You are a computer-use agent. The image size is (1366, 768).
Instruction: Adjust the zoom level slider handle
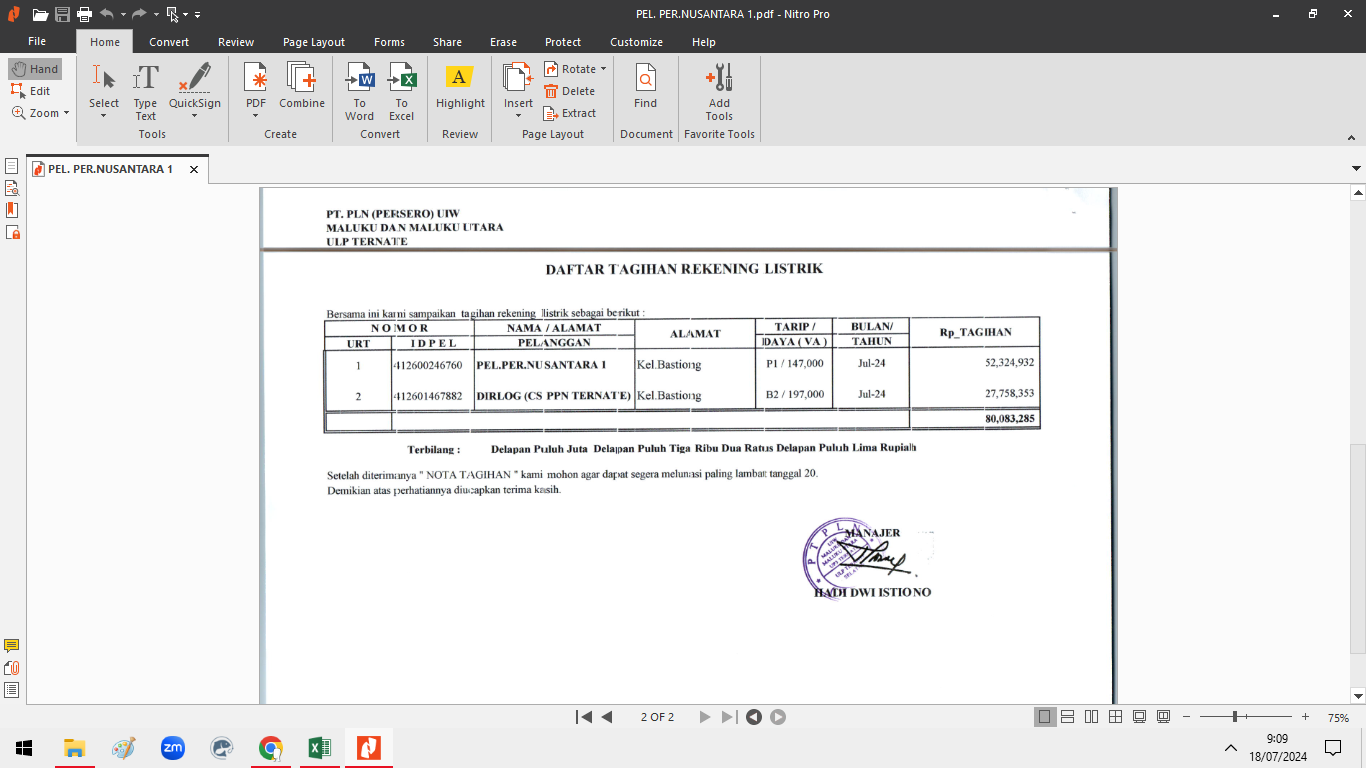[x=1236, y=717]
